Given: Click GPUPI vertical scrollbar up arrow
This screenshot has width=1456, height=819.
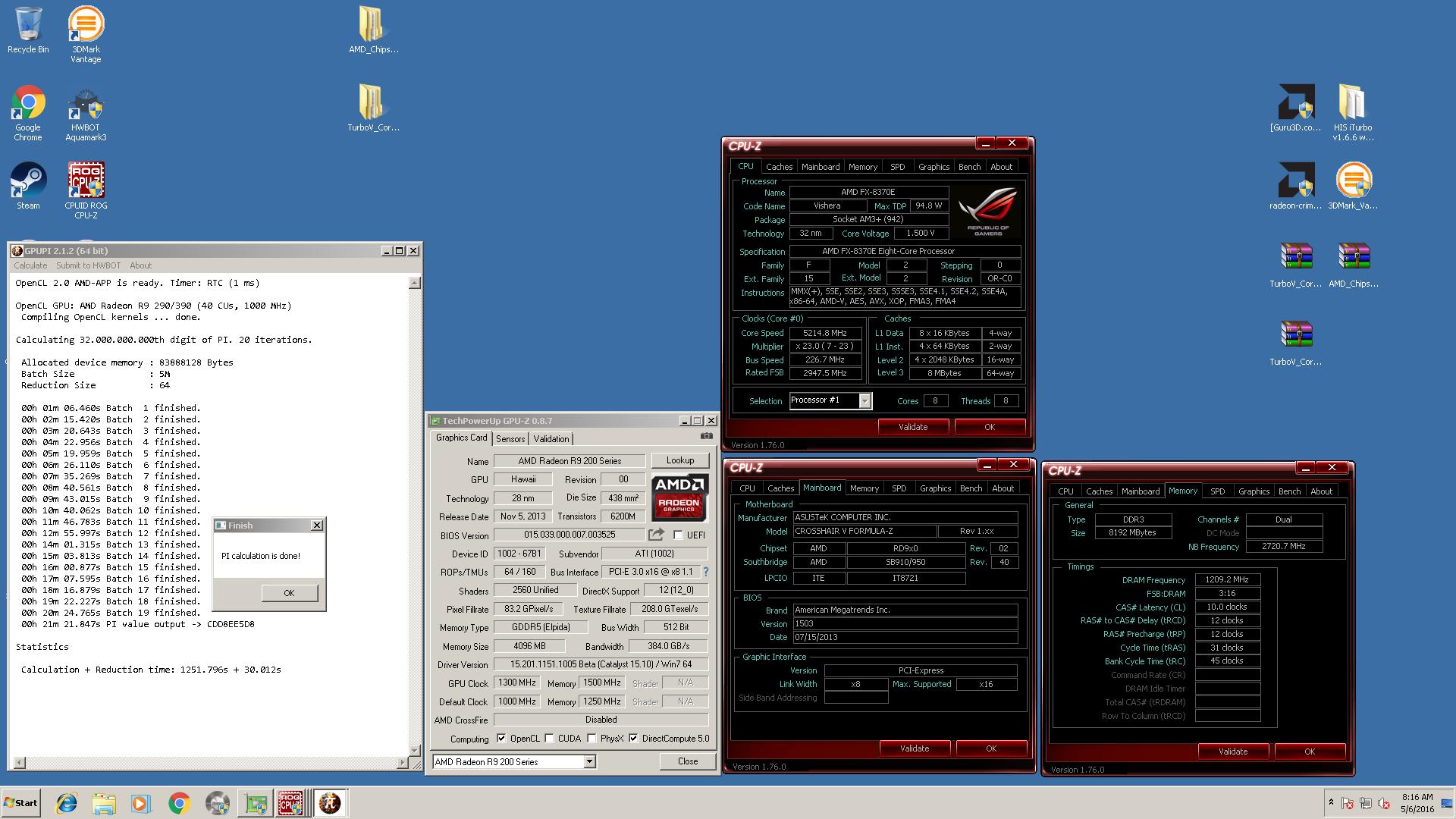Looking at the screenshot, I should tap(414, 283).
